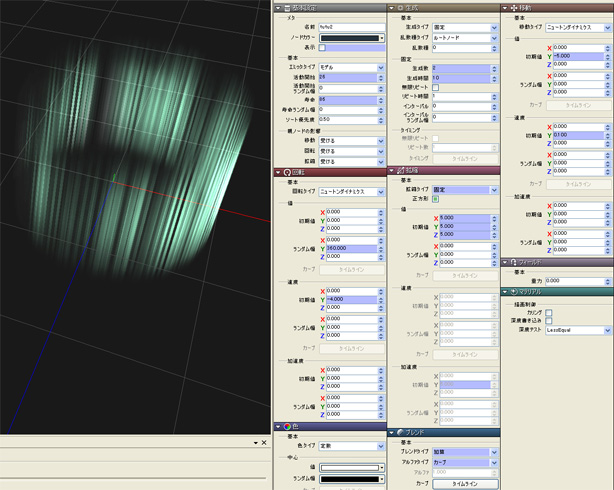Click the 回転 rotation header icon
Image resolution: width=614 pixels, height=490 pixels.
click(x=287, y=172)
